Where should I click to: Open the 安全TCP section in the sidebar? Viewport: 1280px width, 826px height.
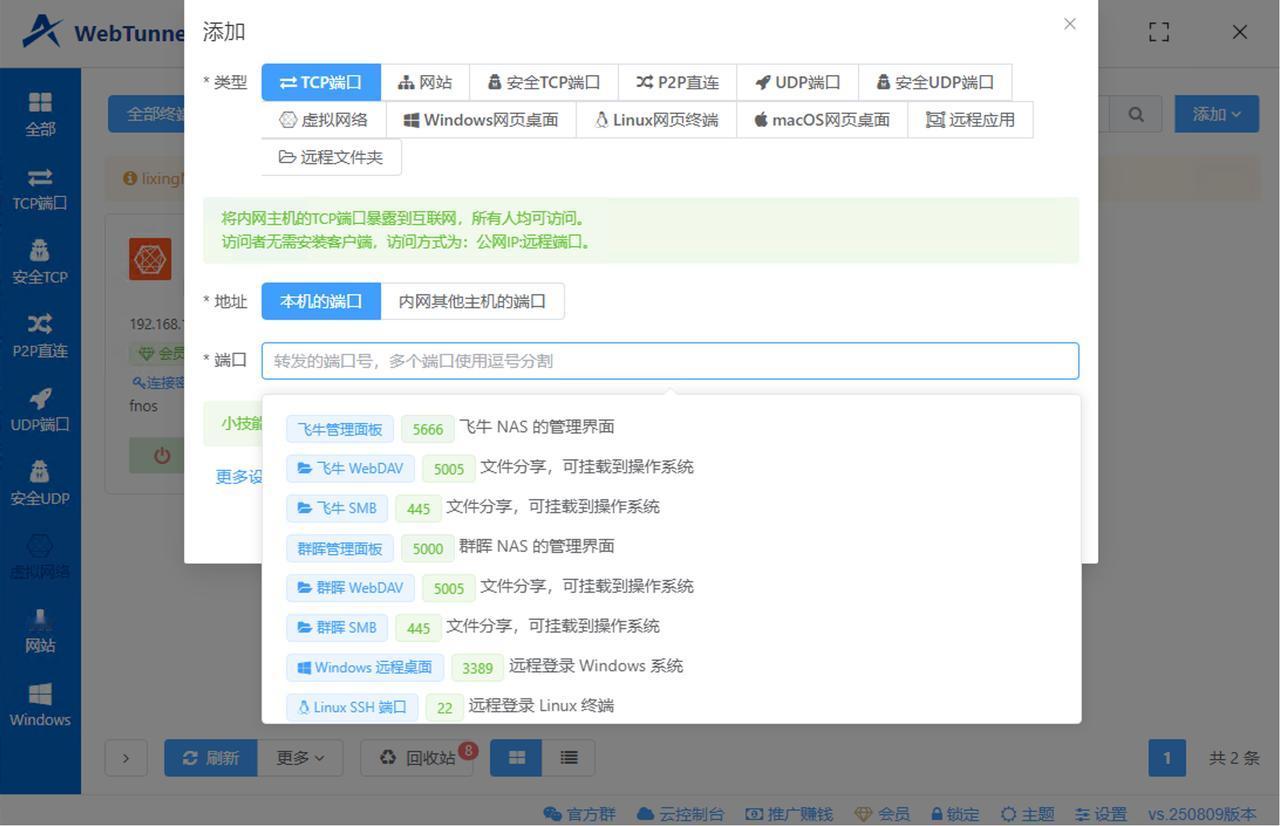[40, 262]
